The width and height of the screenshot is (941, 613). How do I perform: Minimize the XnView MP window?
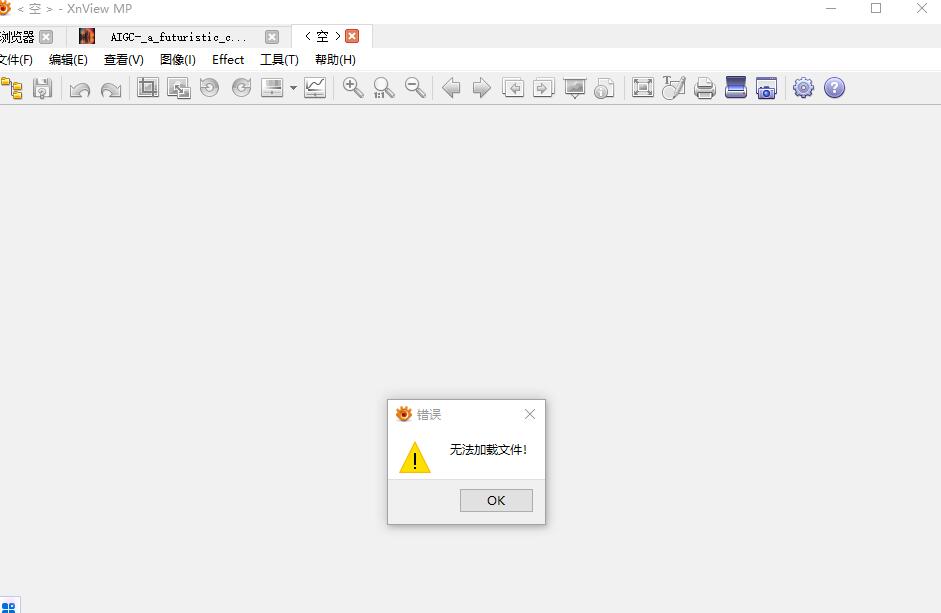click(831, 8)
